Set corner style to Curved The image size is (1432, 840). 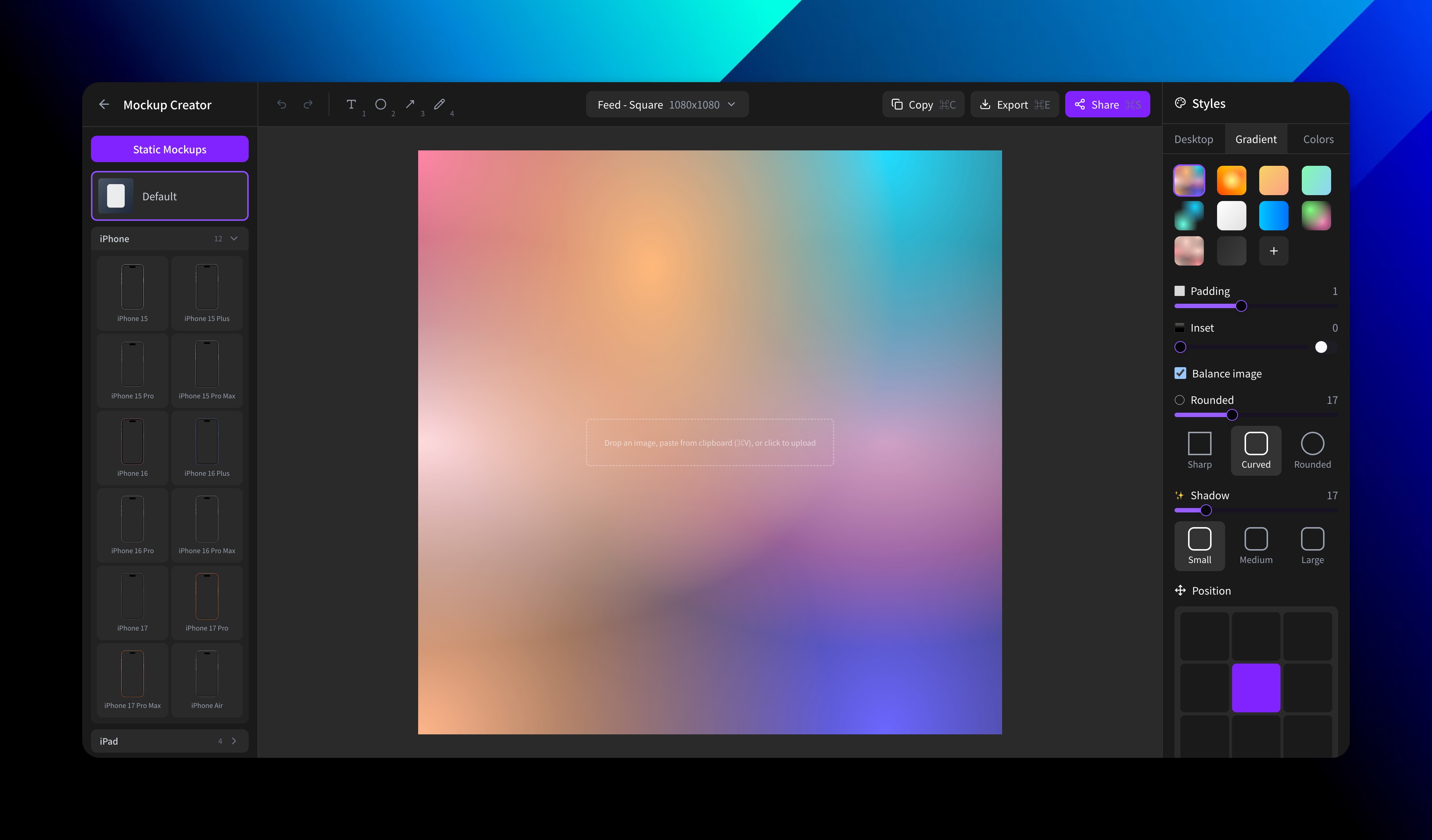[x=1256, y=451]
